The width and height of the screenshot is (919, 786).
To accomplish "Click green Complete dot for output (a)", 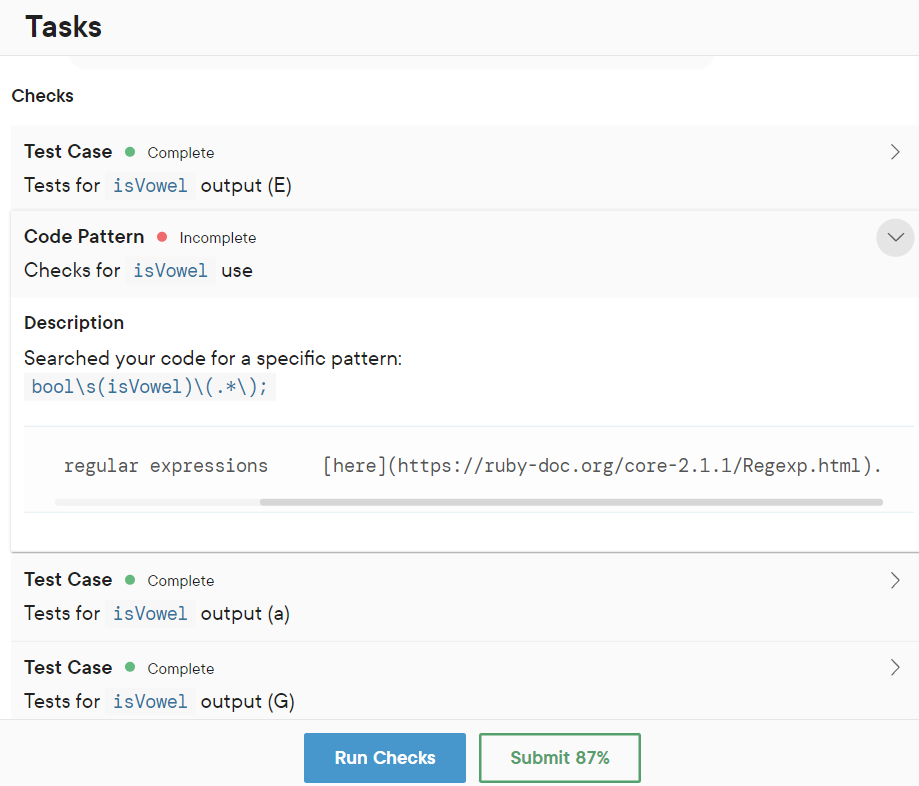I will pyautogui.click(x=130, y=580).
